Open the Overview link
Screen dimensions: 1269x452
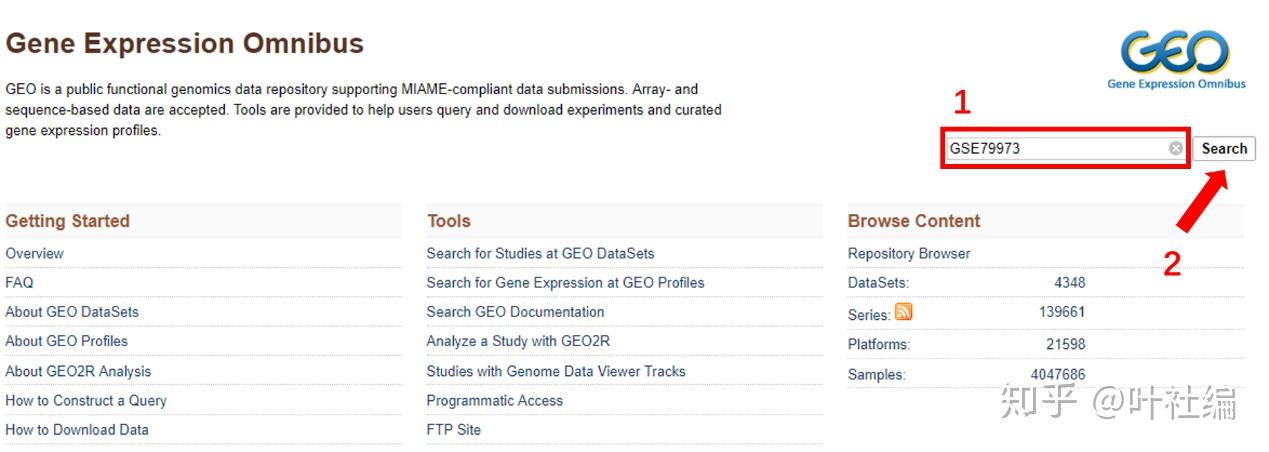pyautogui.click(x=34, y=254)
